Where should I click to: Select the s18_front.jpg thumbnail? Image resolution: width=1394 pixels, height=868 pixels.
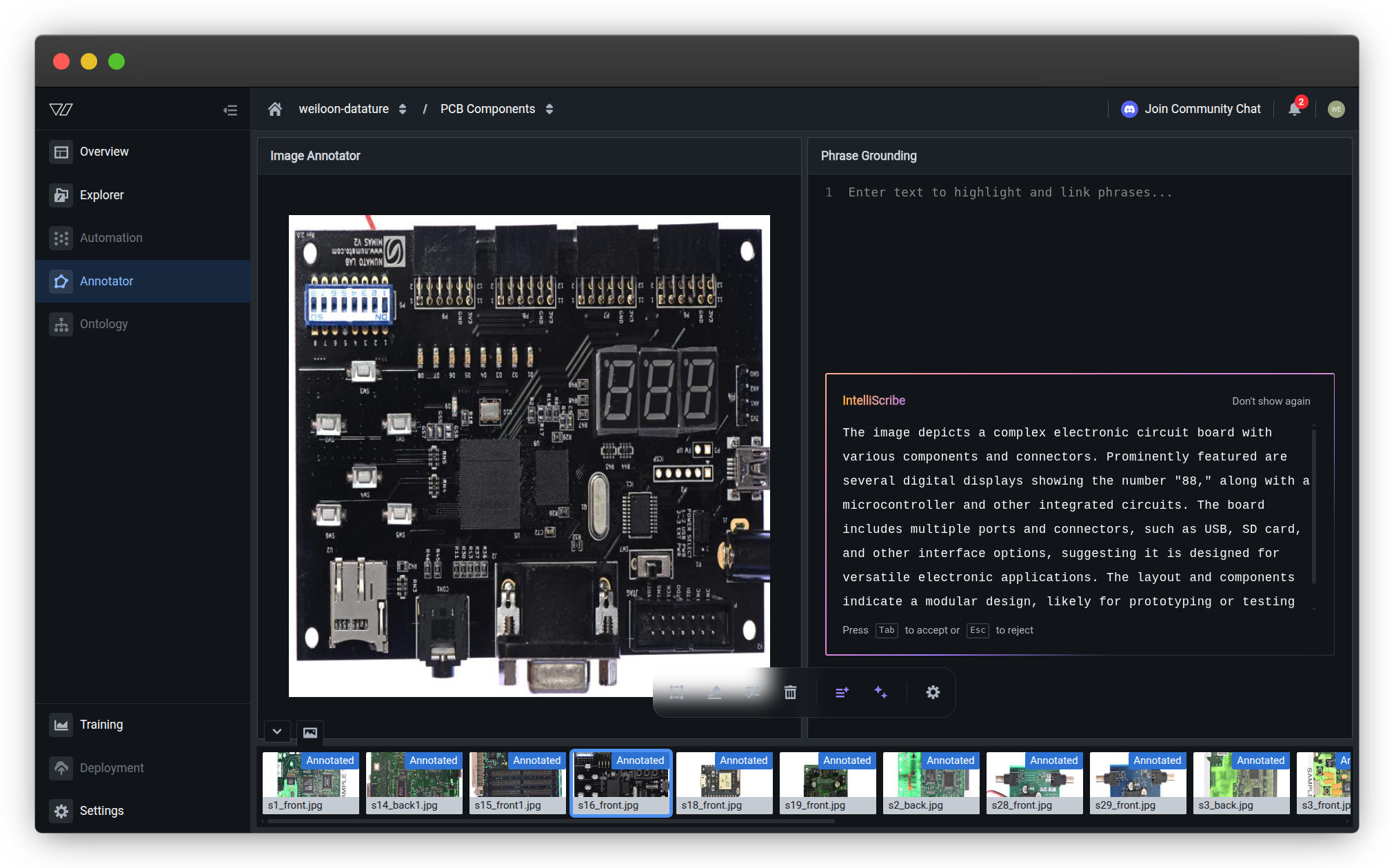pyautogui.click(x=724, y=783)
